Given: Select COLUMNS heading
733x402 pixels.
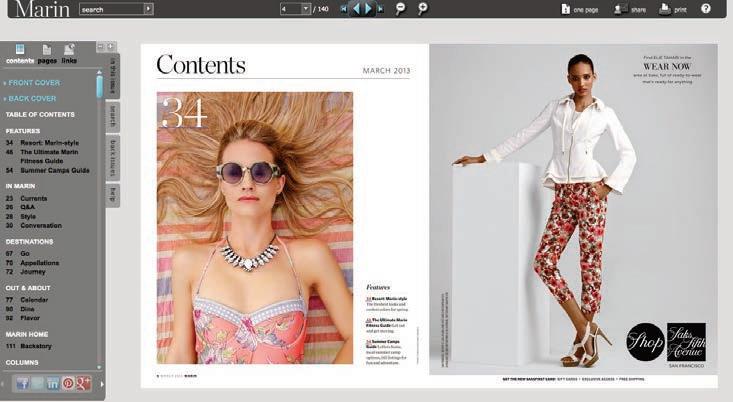Looking at the screenshot, I should [x=22, y=363].
